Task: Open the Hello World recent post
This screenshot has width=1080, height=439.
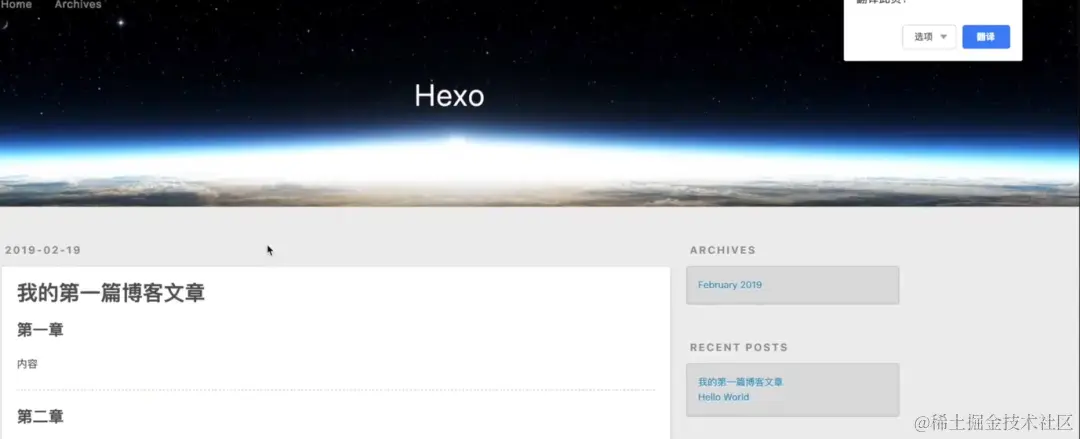Action: tap(723, 397)
